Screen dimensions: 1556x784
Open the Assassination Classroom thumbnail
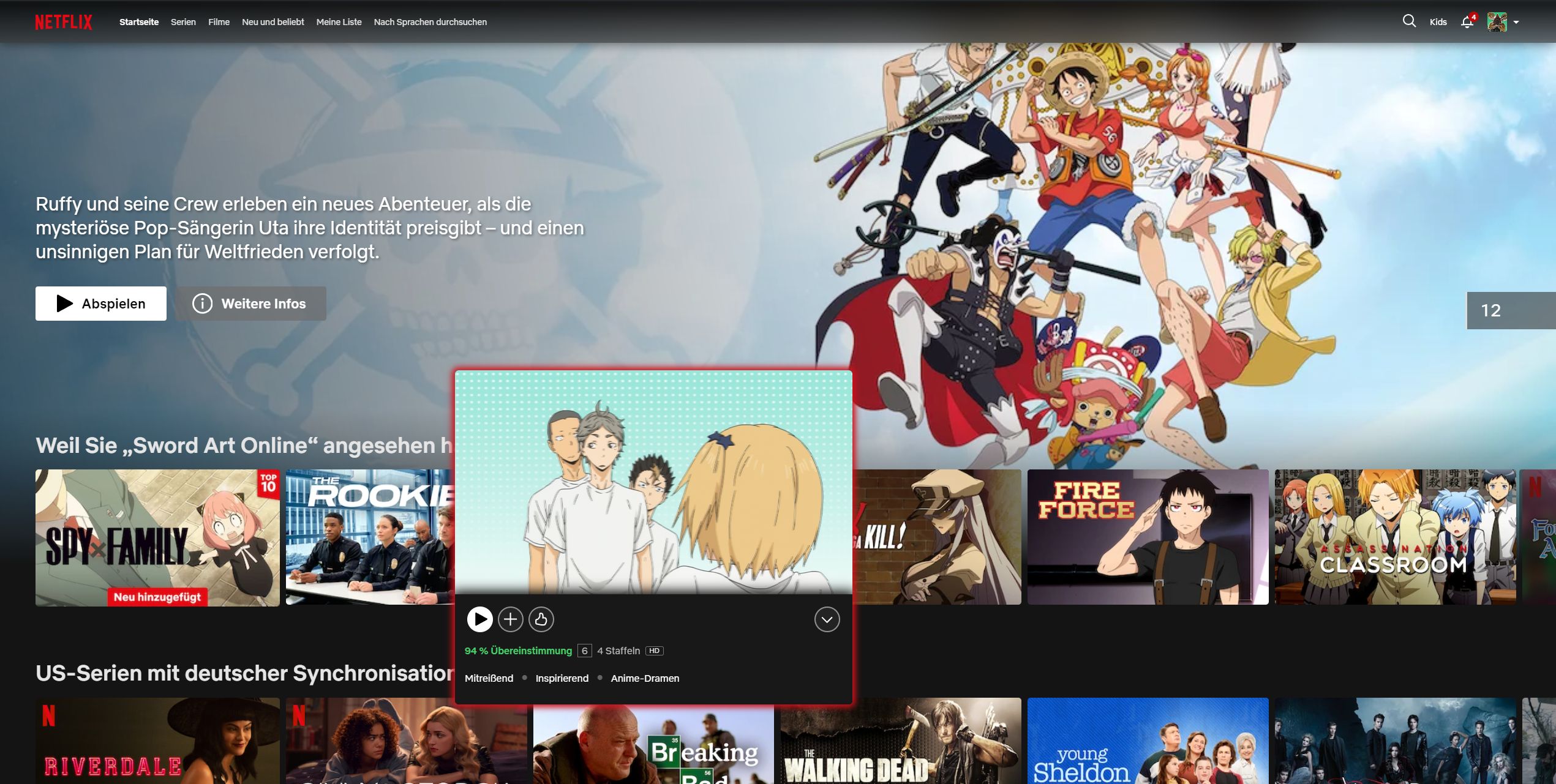(x=1395, y=537)
